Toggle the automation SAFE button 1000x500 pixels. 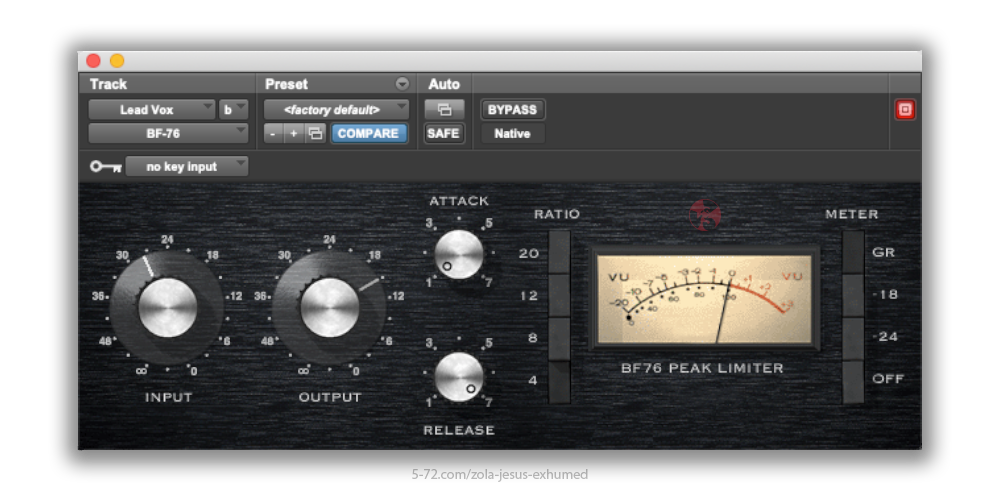(x=445, y=133)
